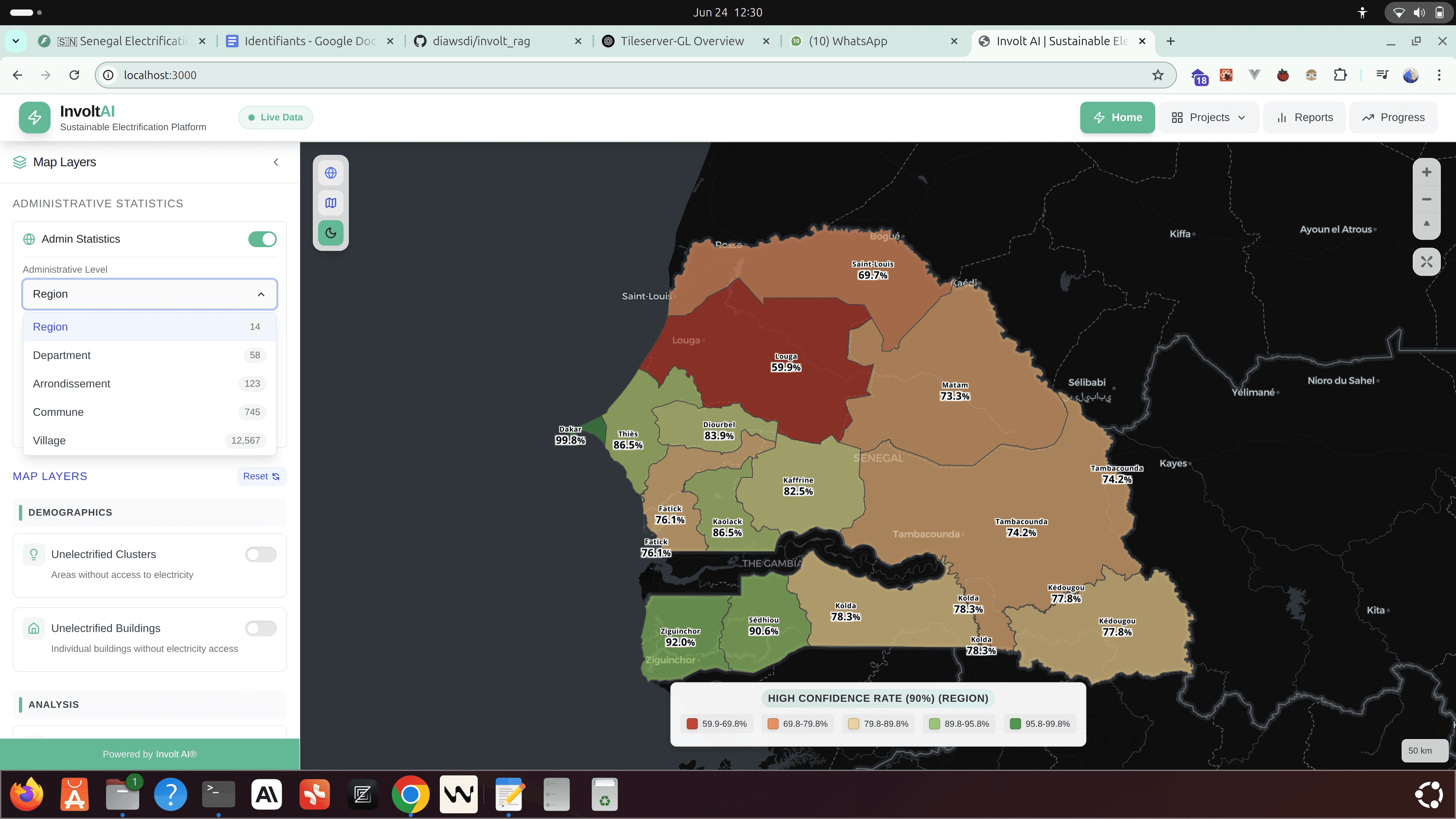Enable the Unelectrified Clusters layer
The width and height of the screenshot is (1456, 819).
pyautogui.click(x=260, y=554)
